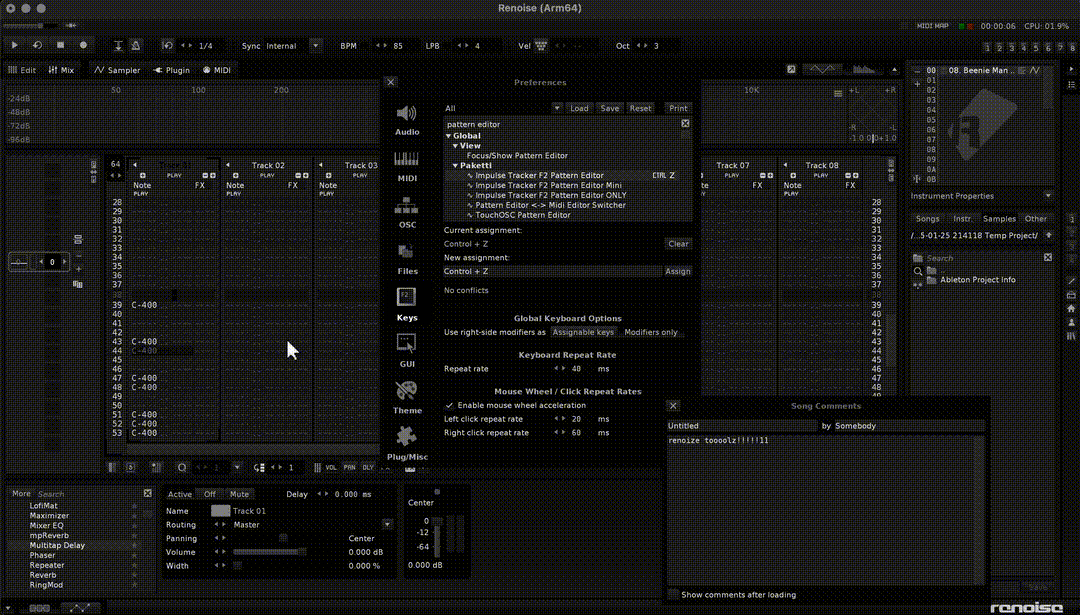Viewport: 1080px width, 615px height.
Task: Toggle the metronome icon in transport
Action: coord(136,46)
